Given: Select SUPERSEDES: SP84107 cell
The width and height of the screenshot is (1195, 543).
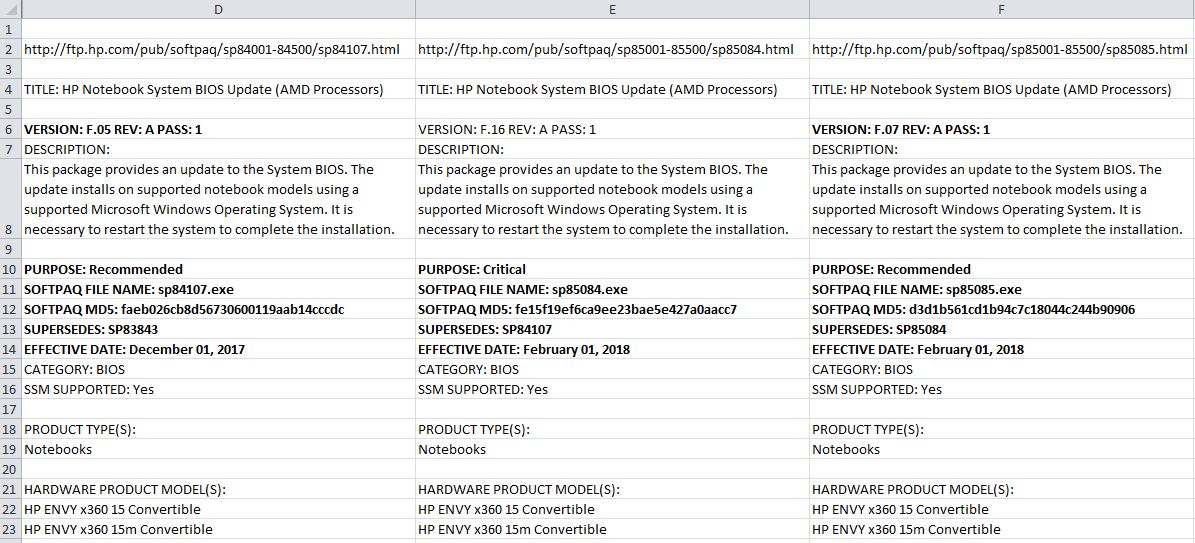Looking at the screenshot, I should click(x=485, y=329).
